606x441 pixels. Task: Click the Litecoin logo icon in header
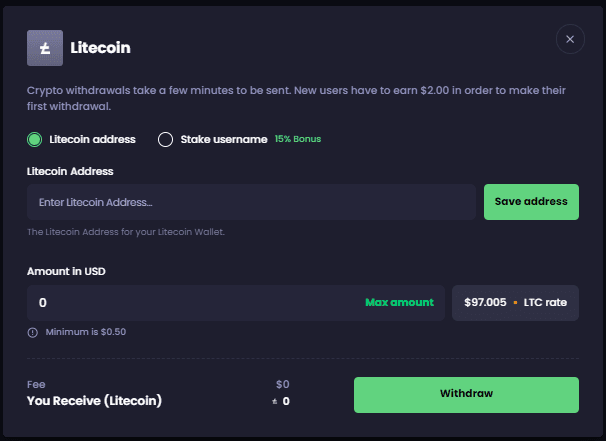44,47
